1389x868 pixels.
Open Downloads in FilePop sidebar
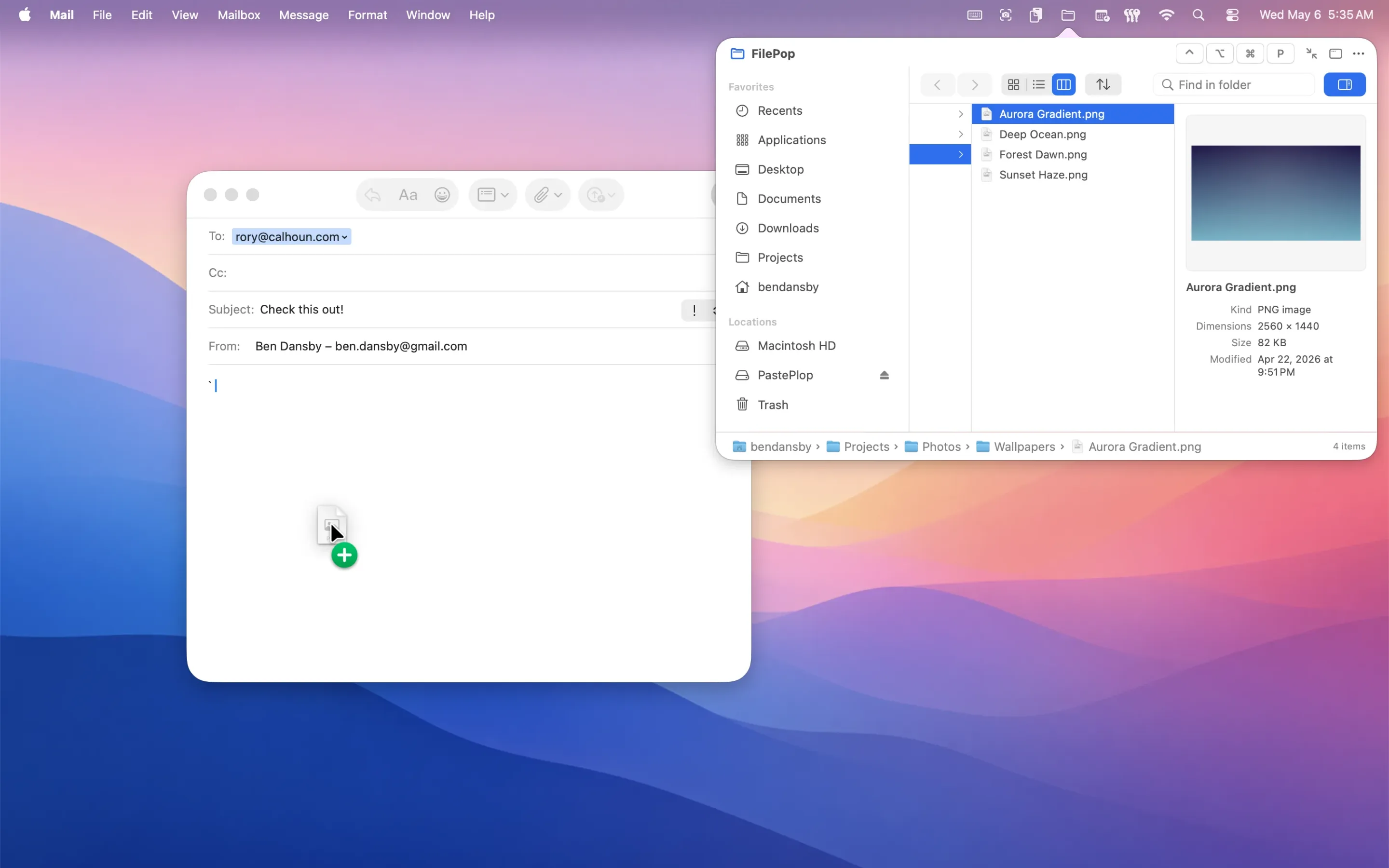812,229
